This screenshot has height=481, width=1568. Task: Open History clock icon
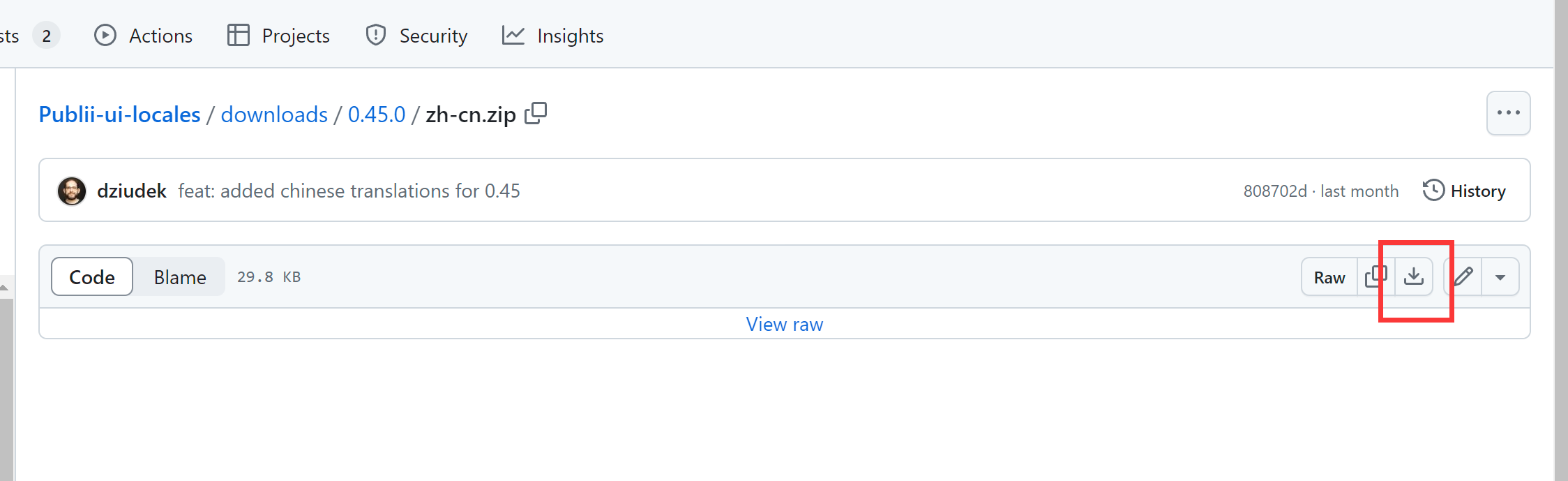(x=1433, y=191)
